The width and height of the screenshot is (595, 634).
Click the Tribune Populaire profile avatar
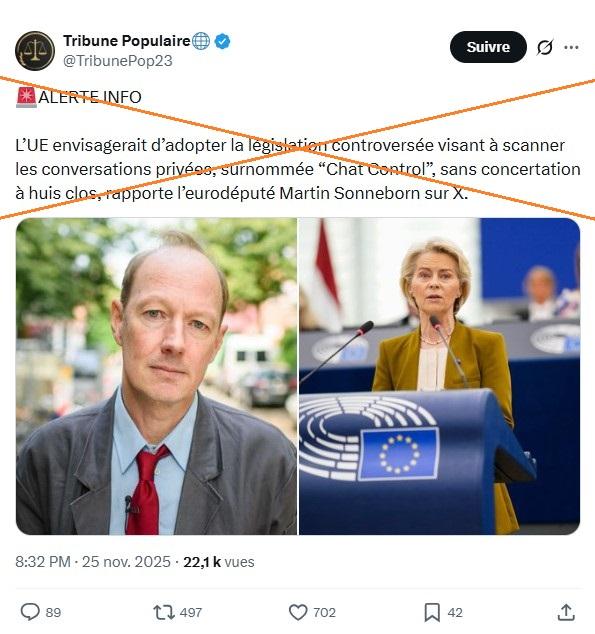(35, 51)
